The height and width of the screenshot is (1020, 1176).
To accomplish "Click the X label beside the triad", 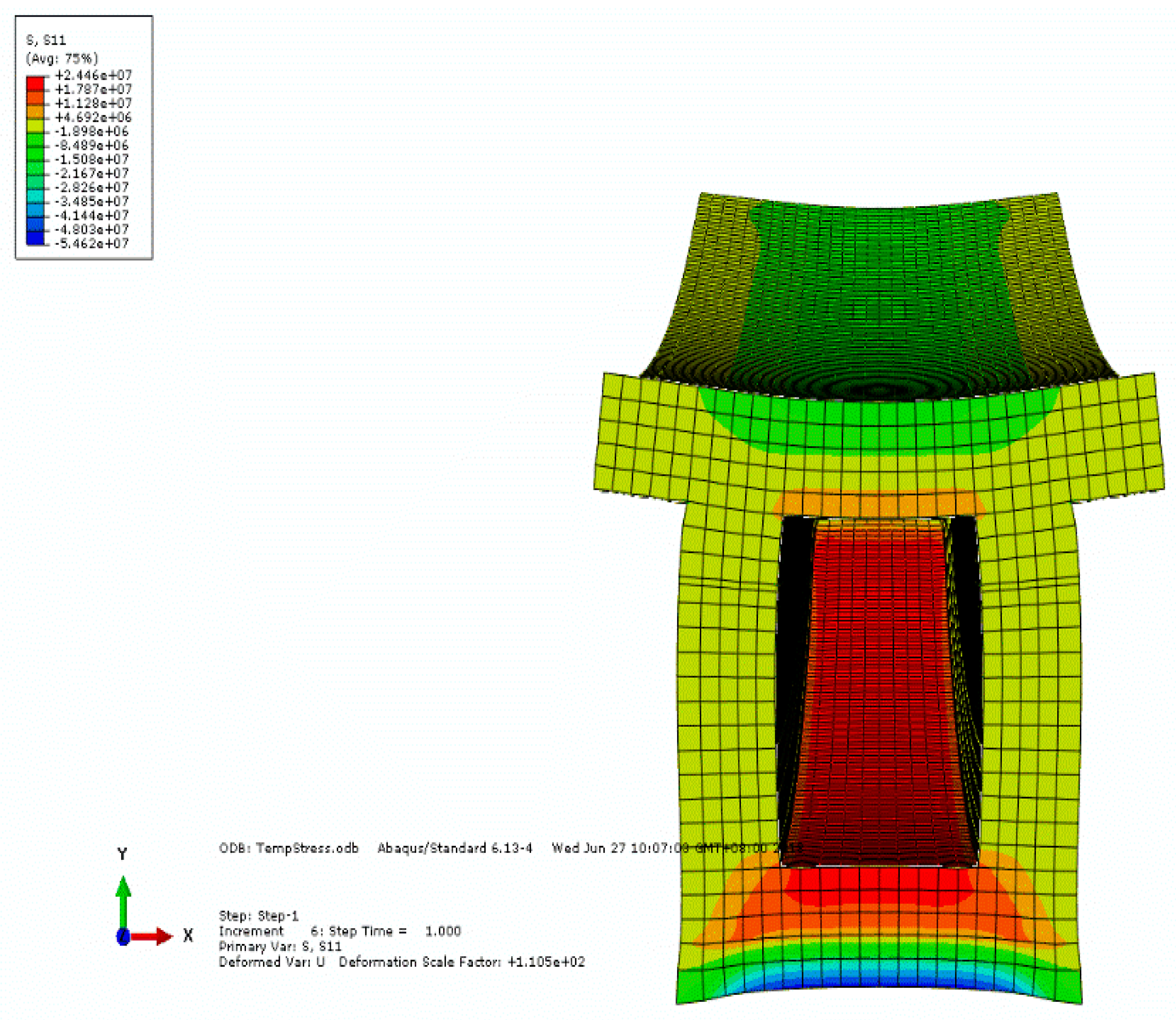I will pyautogui.click(x=188, y=935).
